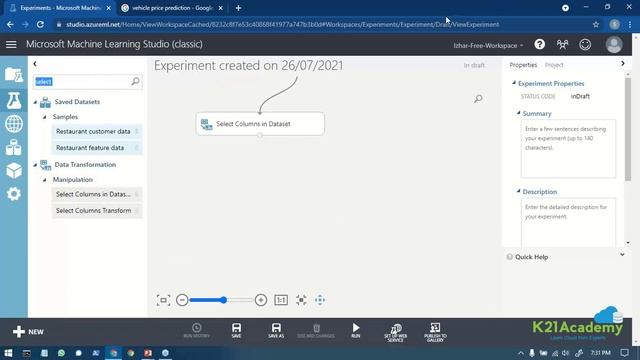This screenshot has width=640, height=360.
Task: Click the module search magnifier icon
Action: pos(135,82)
